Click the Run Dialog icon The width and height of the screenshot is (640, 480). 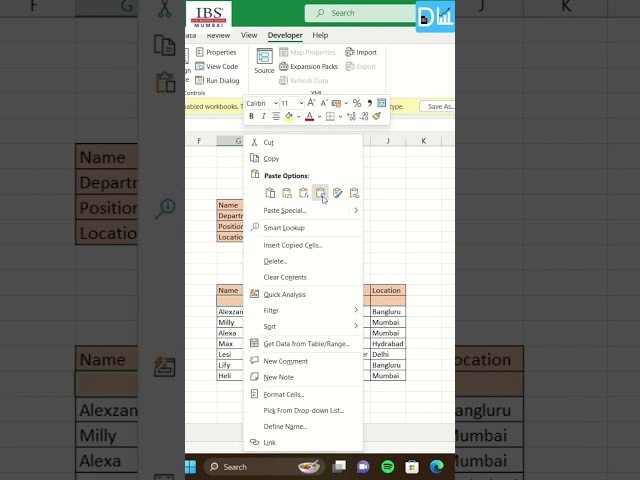coord(200,80)
